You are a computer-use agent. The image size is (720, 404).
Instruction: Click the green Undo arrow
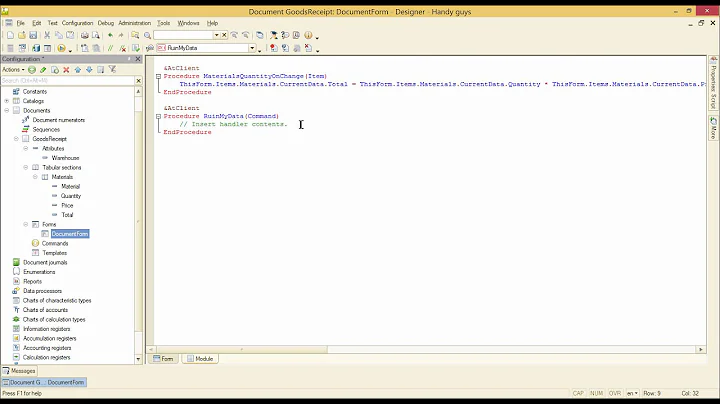(110, 35)
